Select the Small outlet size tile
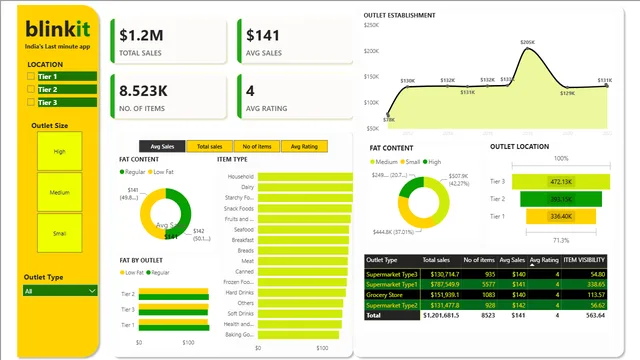This screenshot has width=640, height=360. point(60,233)
